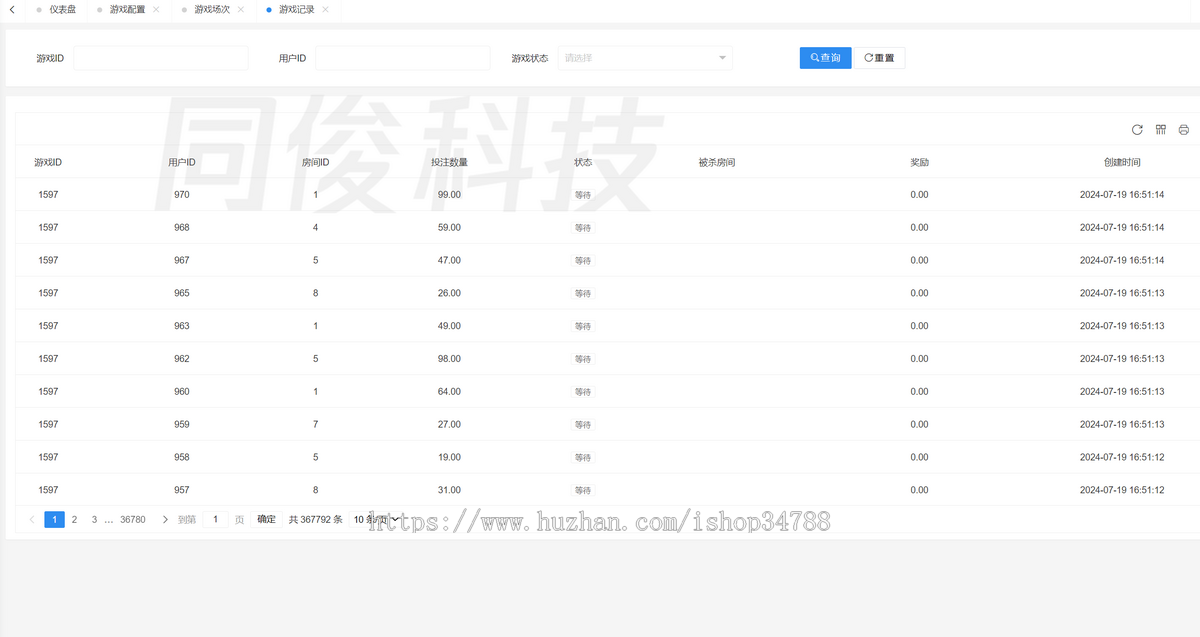
Task: Focus the 用户ID input field
Action: point(403,58)
